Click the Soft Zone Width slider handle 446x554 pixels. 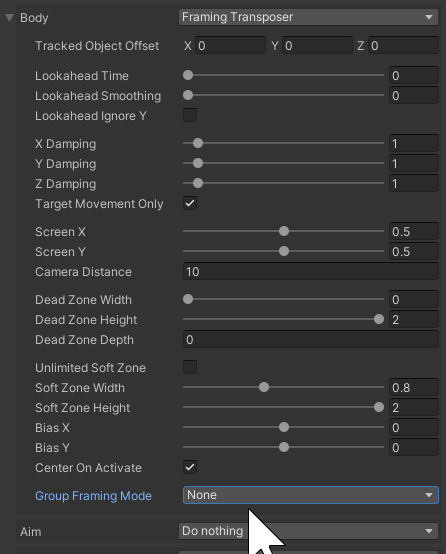[x=264, y=387]
